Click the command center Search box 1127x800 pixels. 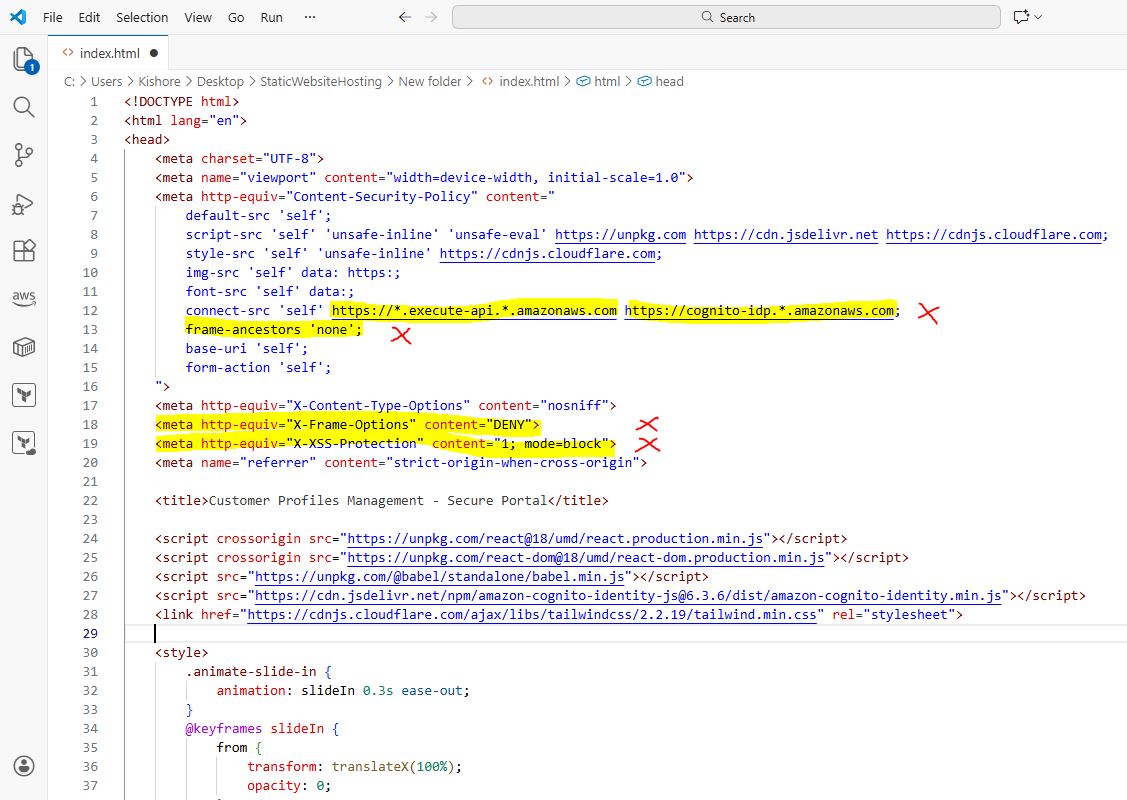coord(726,17)
